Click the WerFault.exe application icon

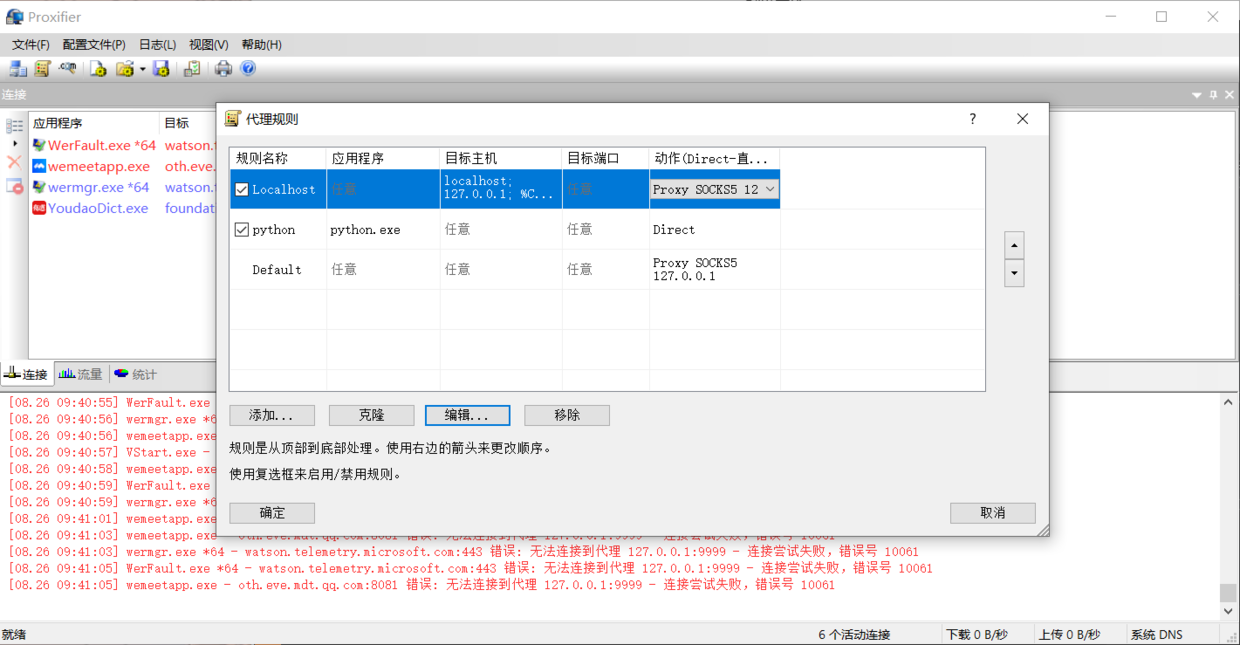39,145
